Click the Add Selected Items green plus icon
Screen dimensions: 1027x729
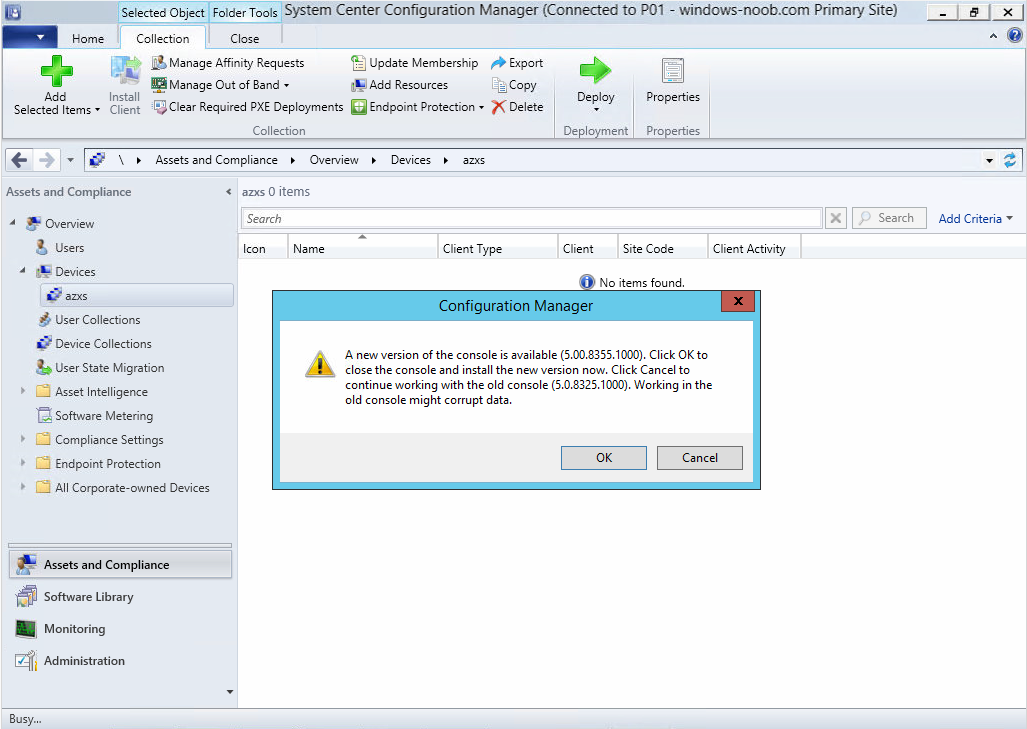(56, 71)
